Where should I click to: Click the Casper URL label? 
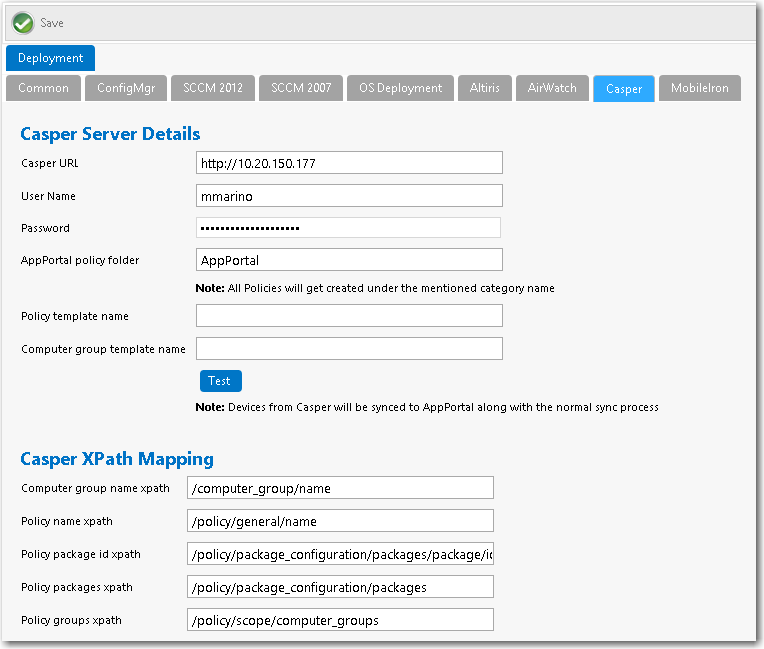point(50,163)
